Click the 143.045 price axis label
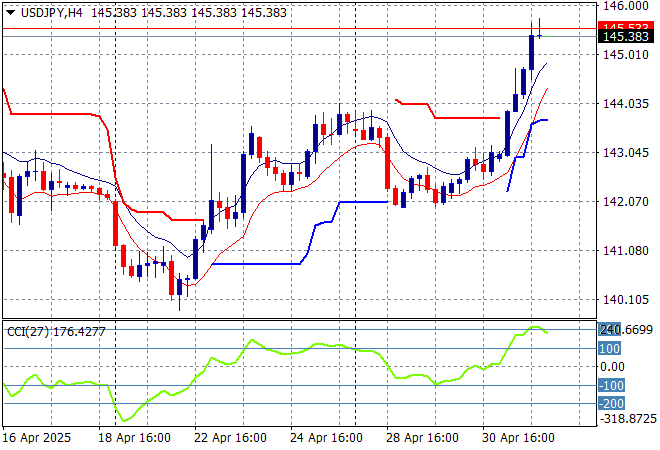 pyautogui.click(x=625, y=152)
